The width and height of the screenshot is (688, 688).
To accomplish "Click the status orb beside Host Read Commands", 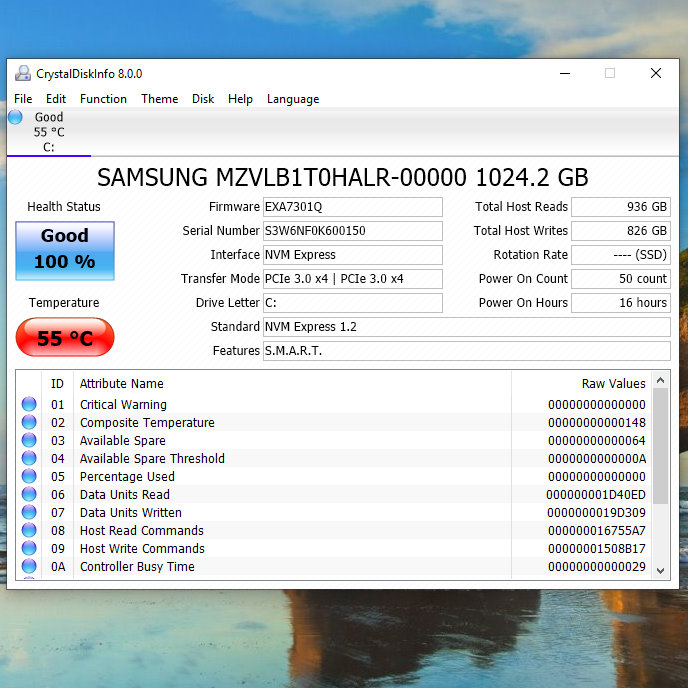I will pyautogui.click(x=29, y=530).
